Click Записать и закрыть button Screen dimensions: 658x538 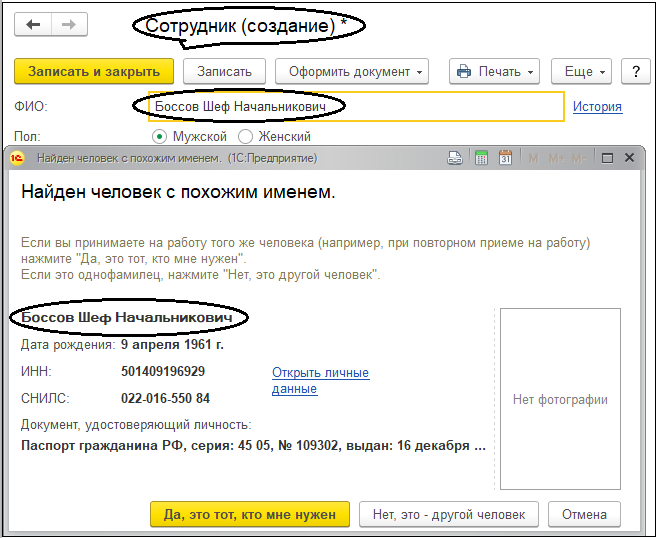(94, 71)
